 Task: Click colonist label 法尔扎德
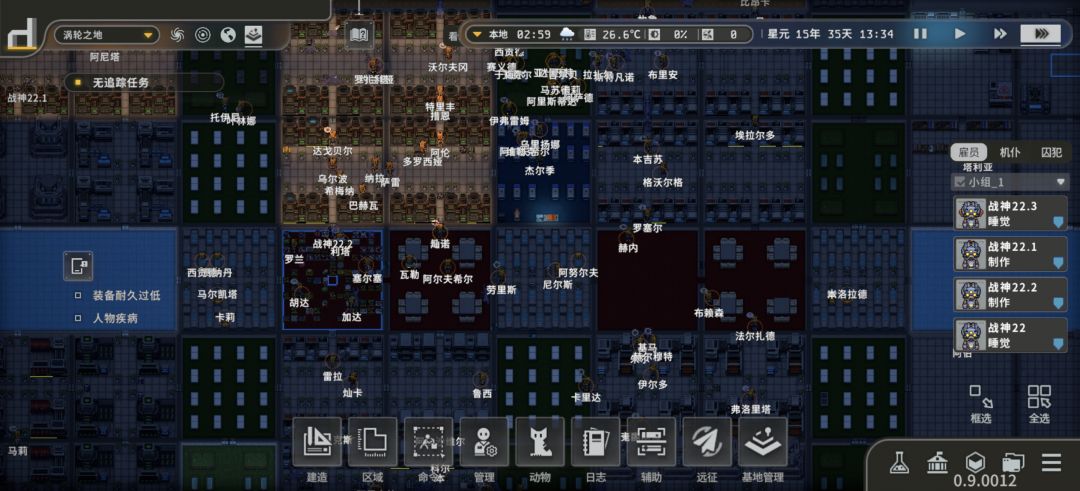755,336
